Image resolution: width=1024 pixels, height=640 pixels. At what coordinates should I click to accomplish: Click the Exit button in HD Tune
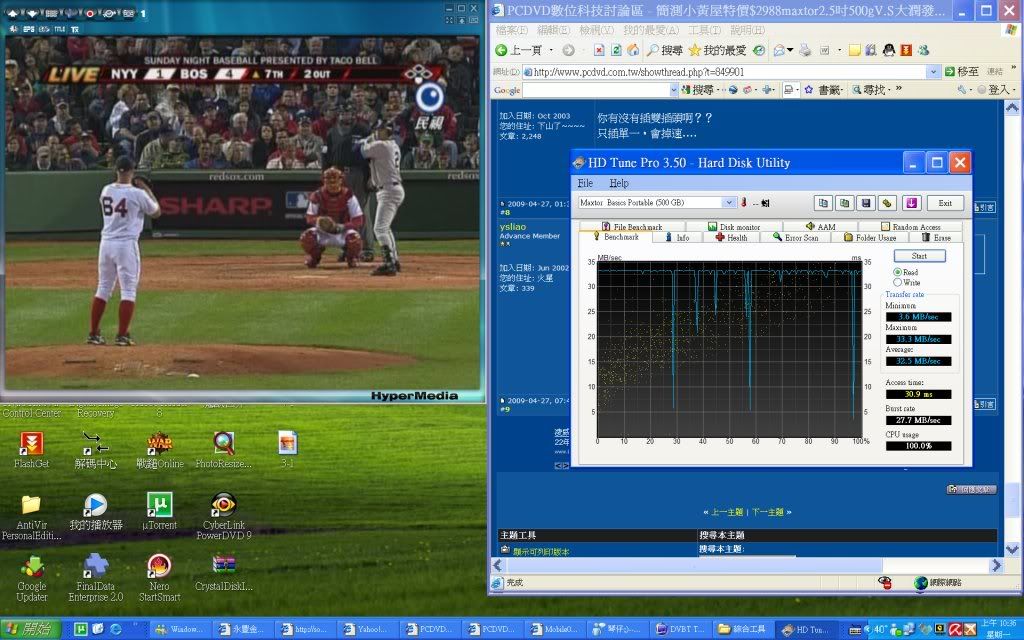pyautogui.click(x=945, y=203)
